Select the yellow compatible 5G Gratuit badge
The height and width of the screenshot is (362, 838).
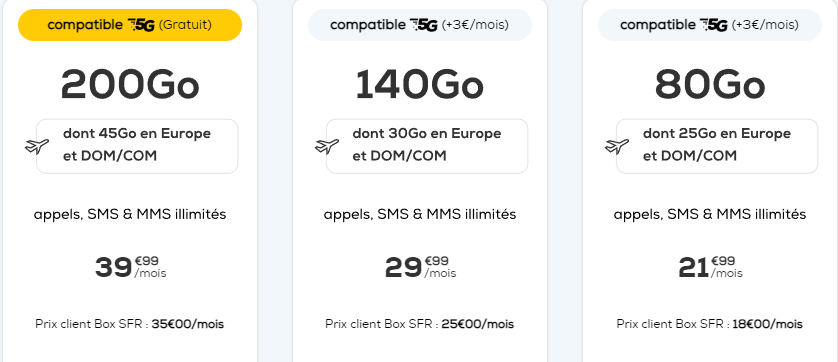coord(130,25)
